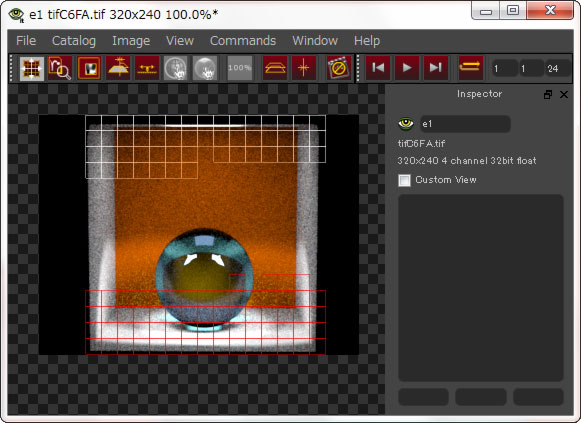Click the frame rate field showing 24
Viewport: 581px width, 423px height.
558,69
